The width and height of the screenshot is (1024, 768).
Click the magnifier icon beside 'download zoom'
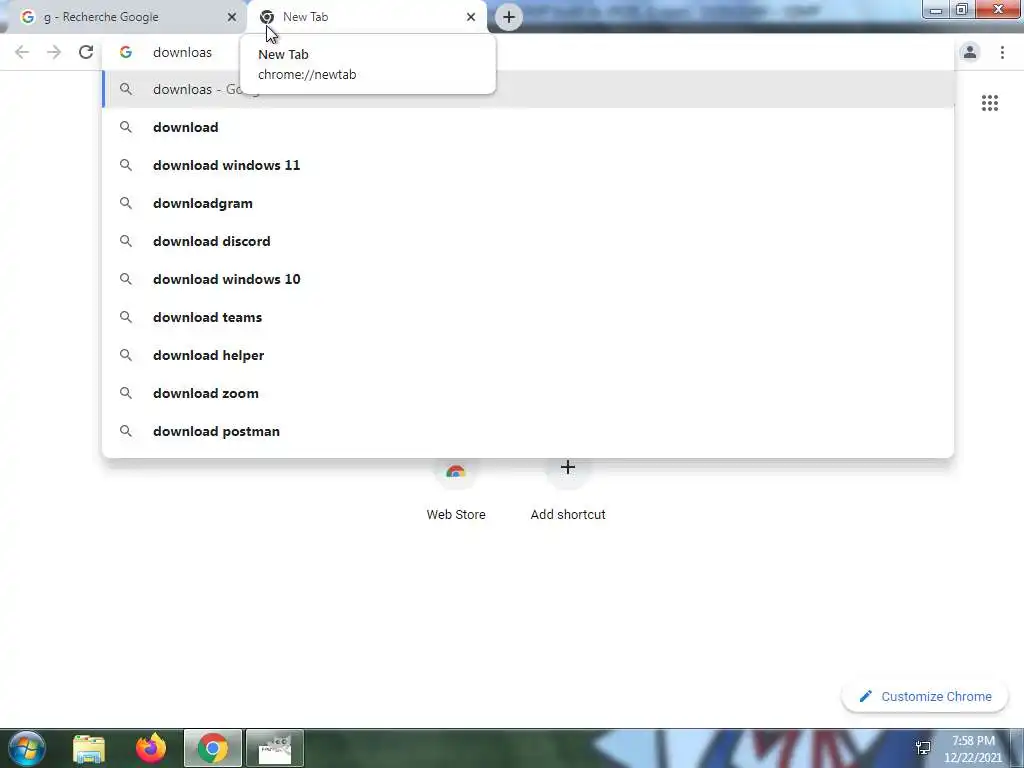pyautogui.click(x=126, y=393)
